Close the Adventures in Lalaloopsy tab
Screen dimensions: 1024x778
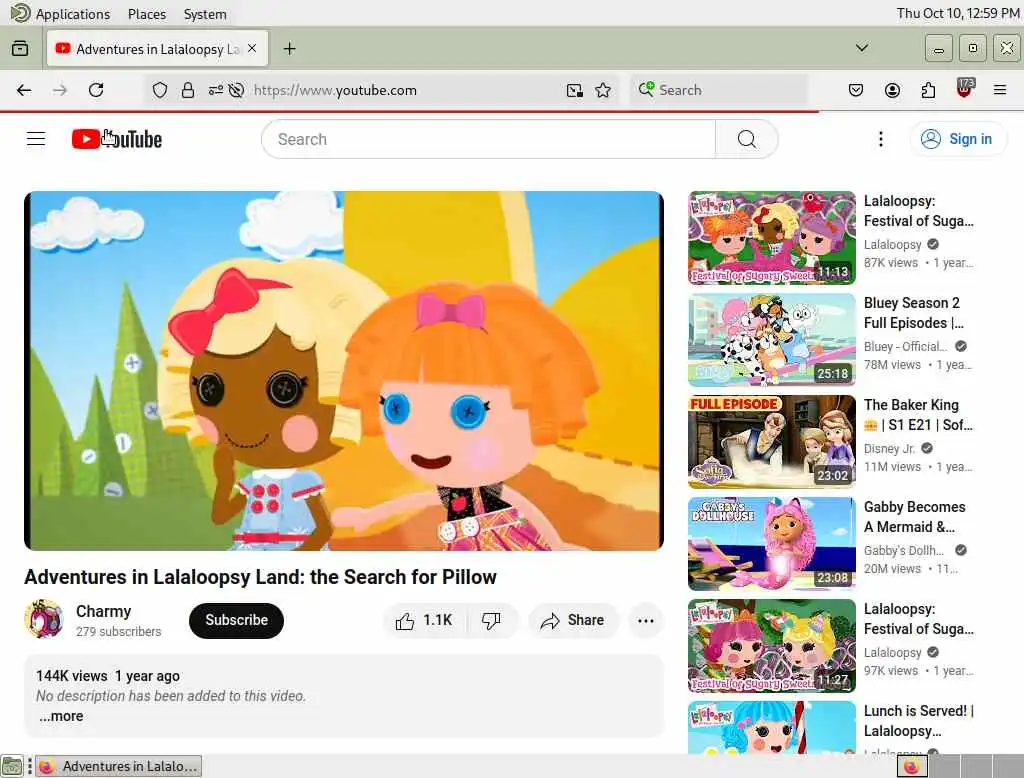[x=252, y=48]
